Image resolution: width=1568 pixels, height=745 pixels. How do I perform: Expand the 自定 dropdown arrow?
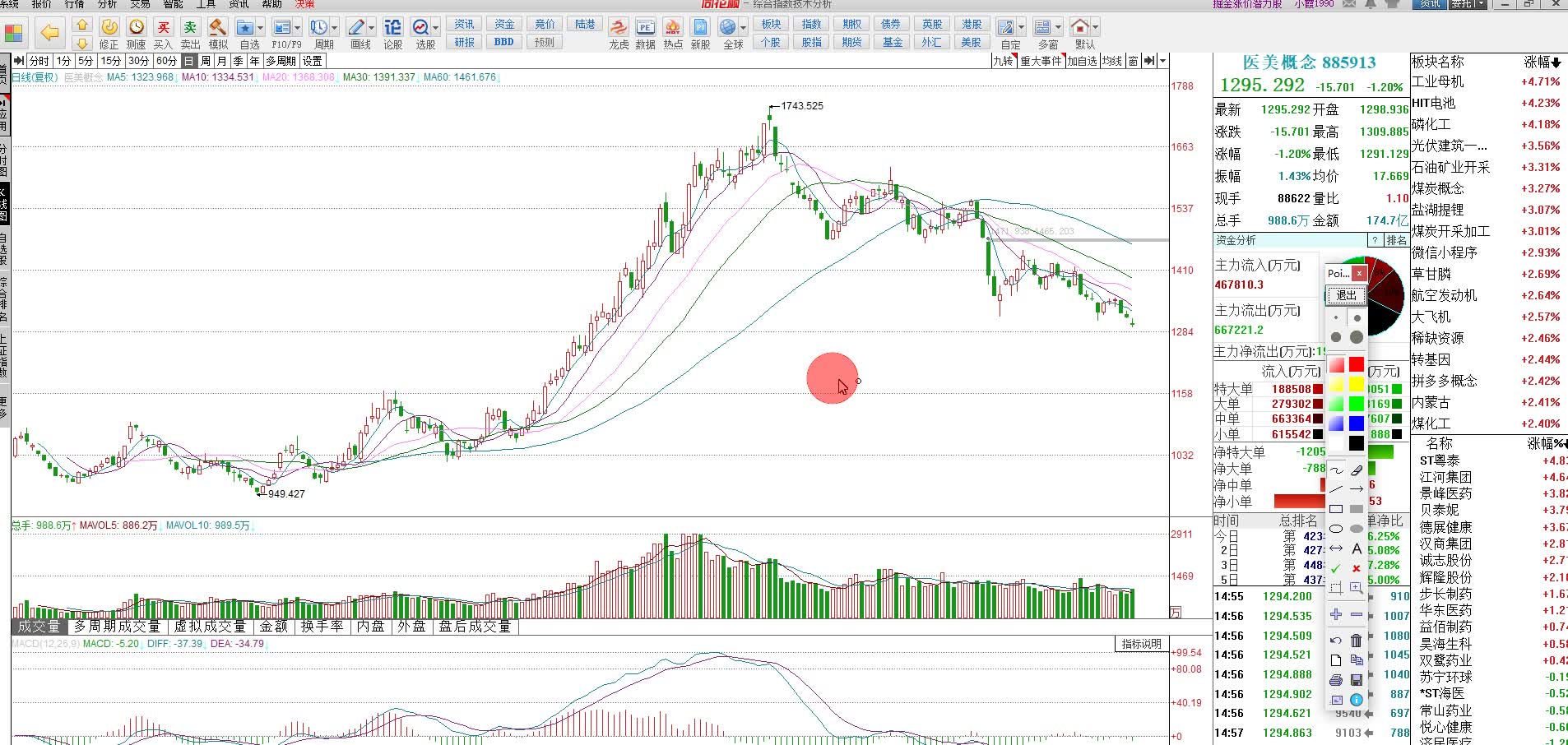[1021, 28]
